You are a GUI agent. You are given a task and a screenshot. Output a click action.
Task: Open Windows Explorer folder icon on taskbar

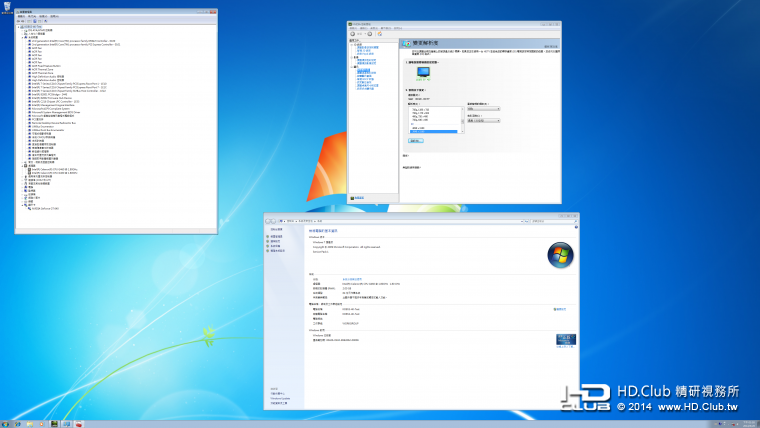[x=30, y=424]
